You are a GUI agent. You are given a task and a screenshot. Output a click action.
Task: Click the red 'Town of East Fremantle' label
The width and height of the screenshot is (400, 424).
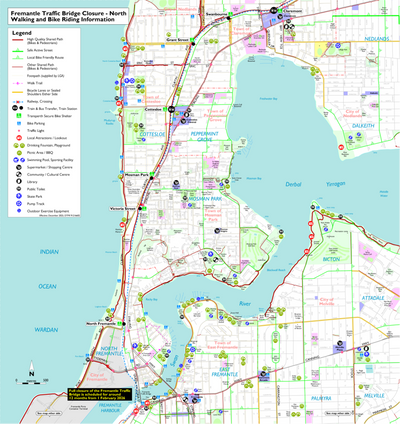(x=222, y=345)
